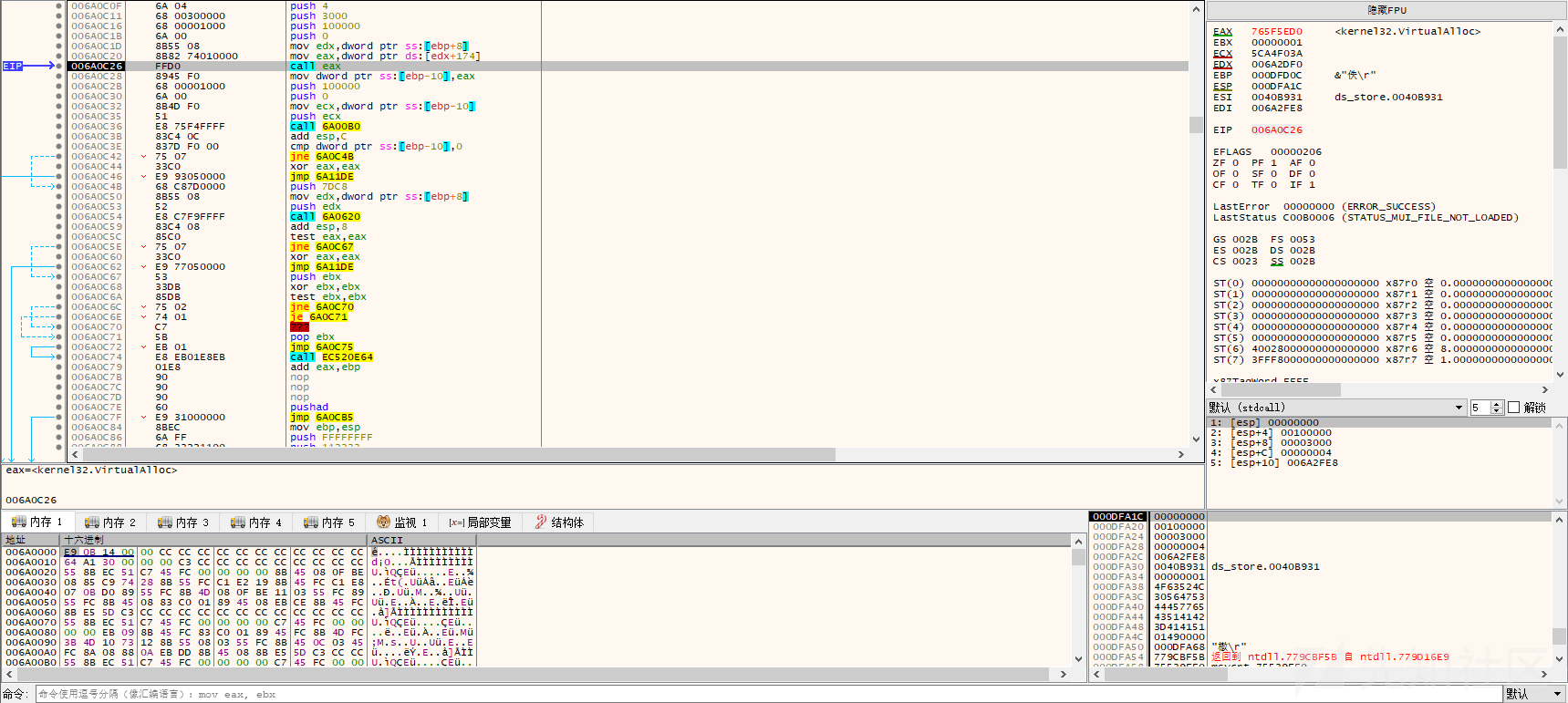This screenshot has height=703, width=1568.
Task: Toggle breakpoint bullet at address 006A0C54
Action: click(x=59, y=217)
